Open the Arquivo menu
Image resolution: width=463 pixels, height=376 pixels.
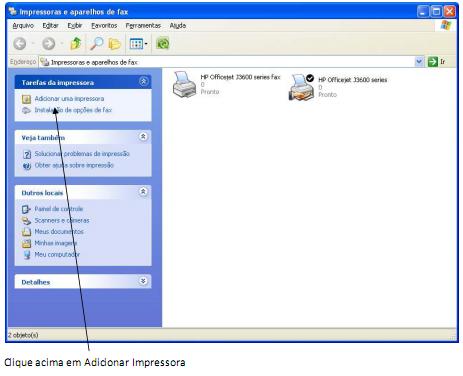click(x=23, y=26)
